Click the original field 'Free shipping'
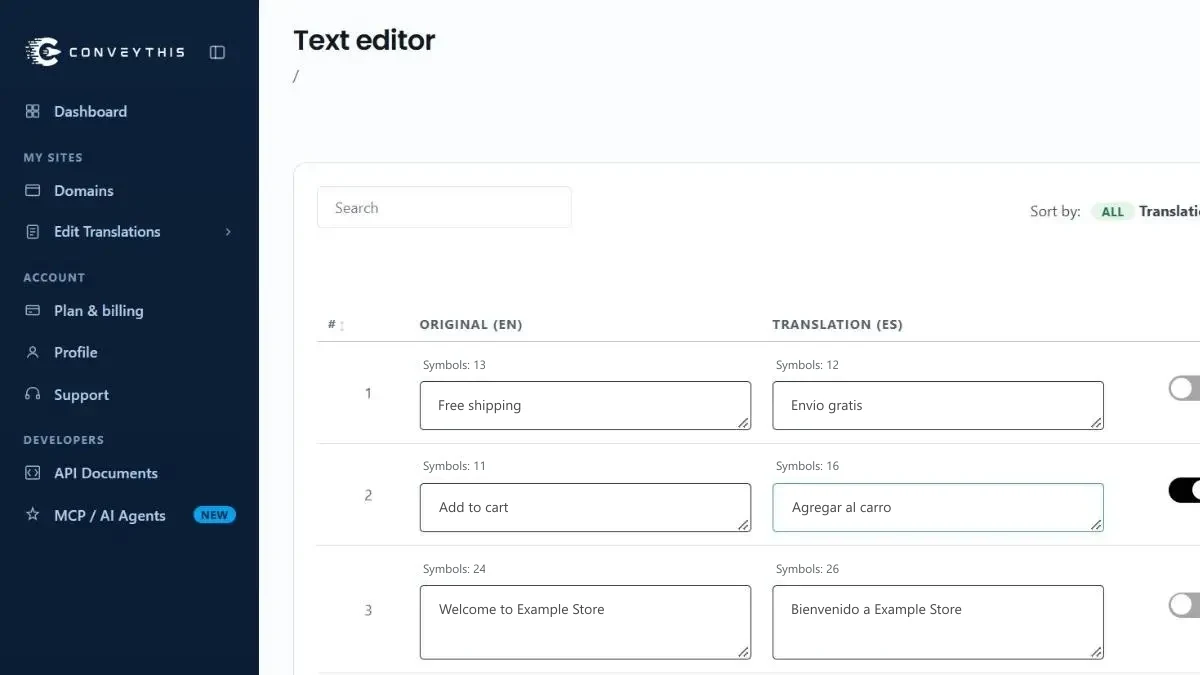Viewport: 1200px width, 675px height. click(x=585, y=405)
